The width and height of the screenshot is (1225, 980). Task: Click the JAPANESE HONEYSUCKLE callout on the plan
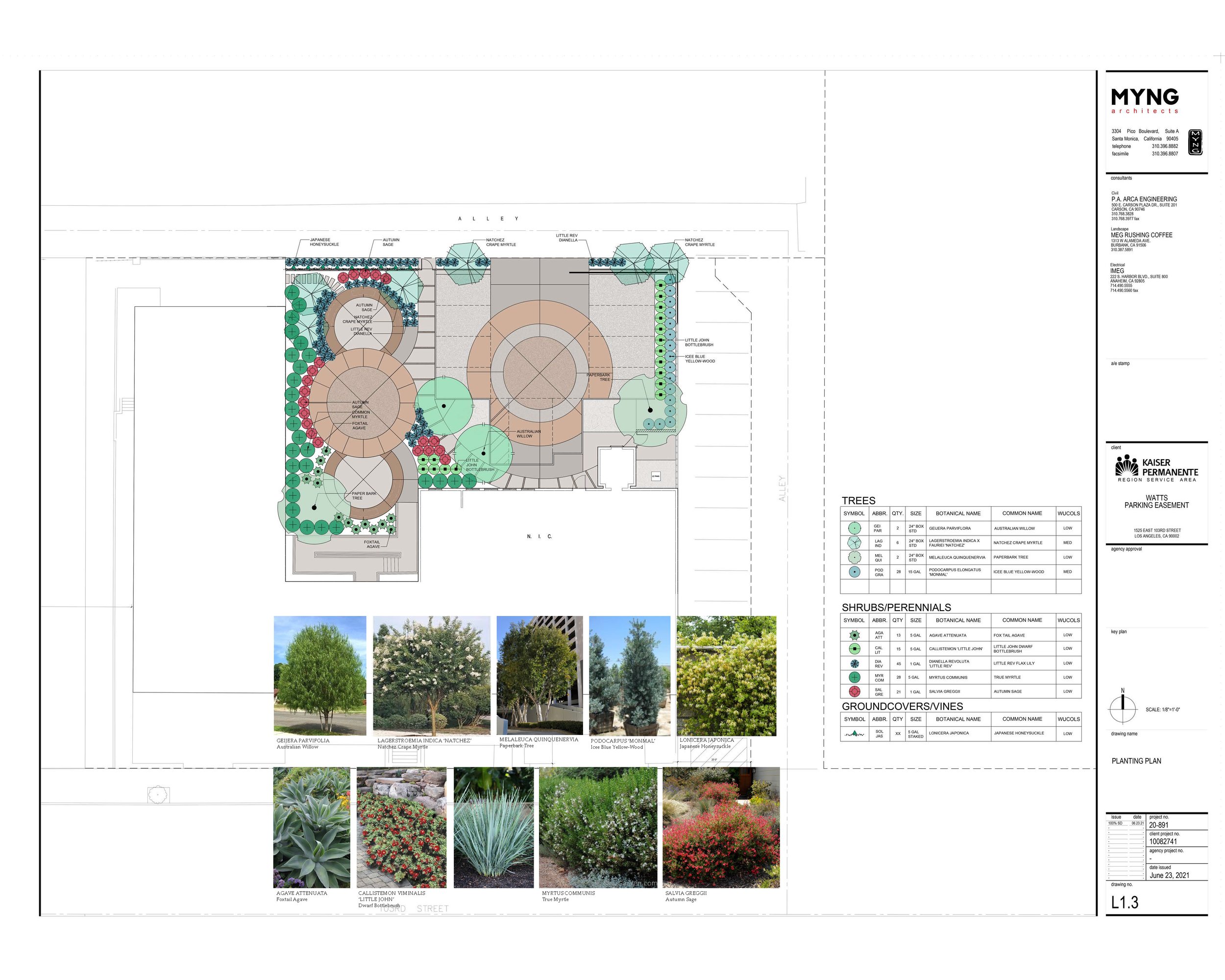(324, 242)
